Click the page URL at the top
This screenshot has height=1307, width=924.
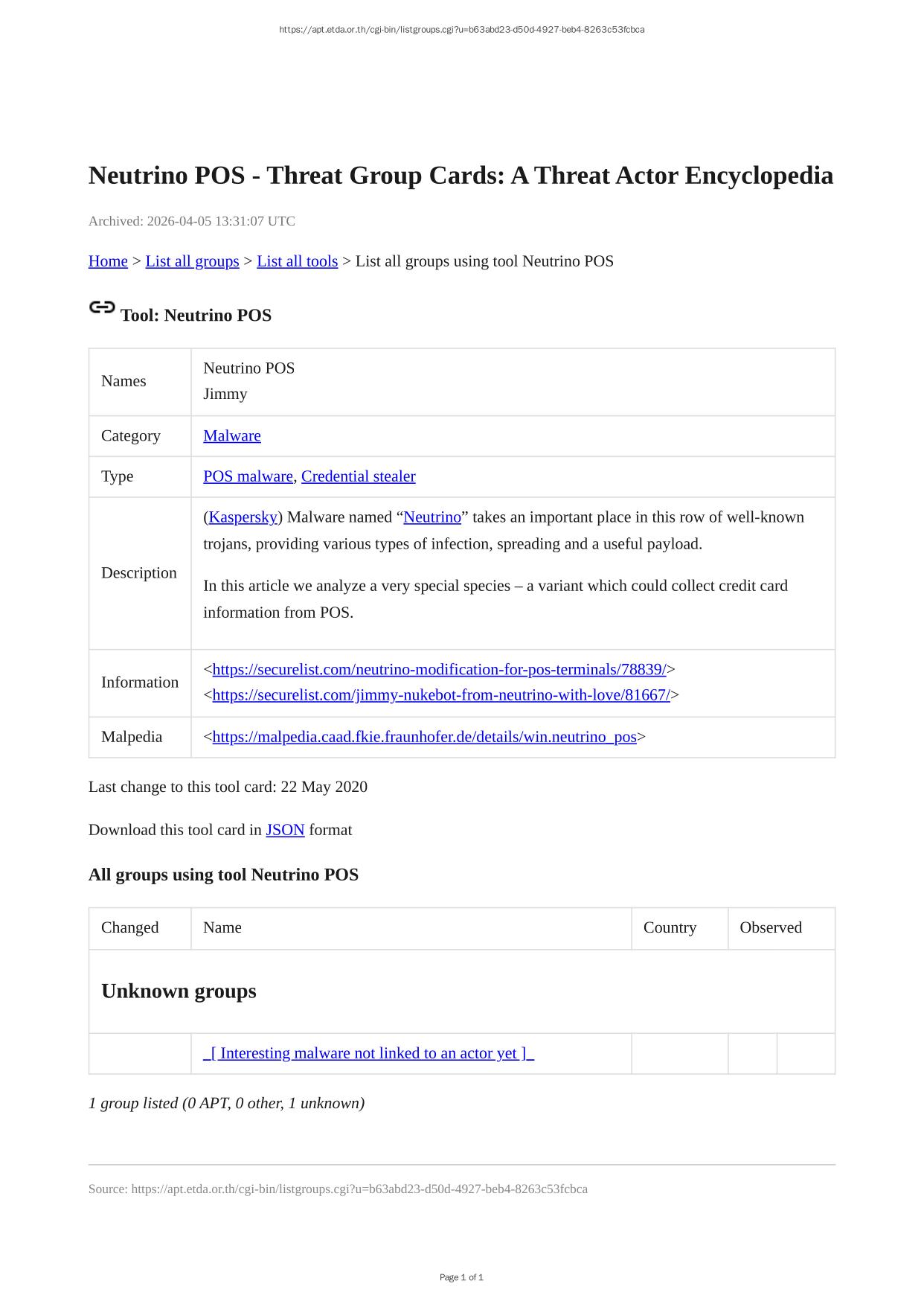(461, 30)
